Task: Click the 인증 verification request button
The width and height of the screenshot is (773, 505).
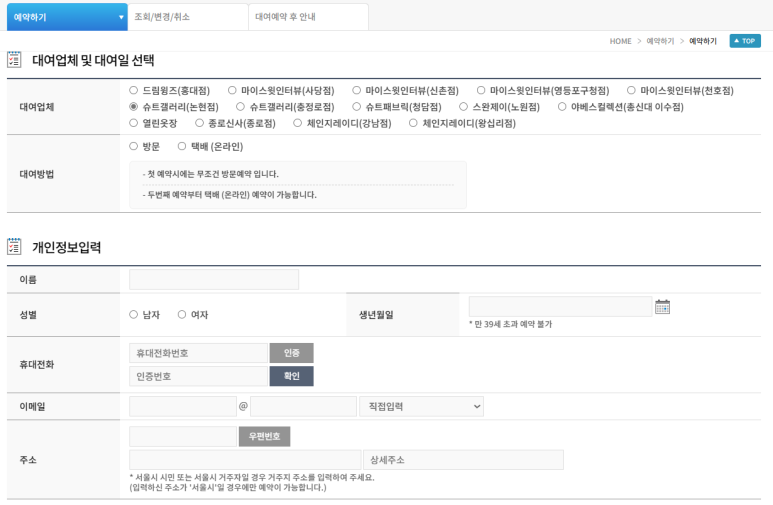Action: (291, 353)
